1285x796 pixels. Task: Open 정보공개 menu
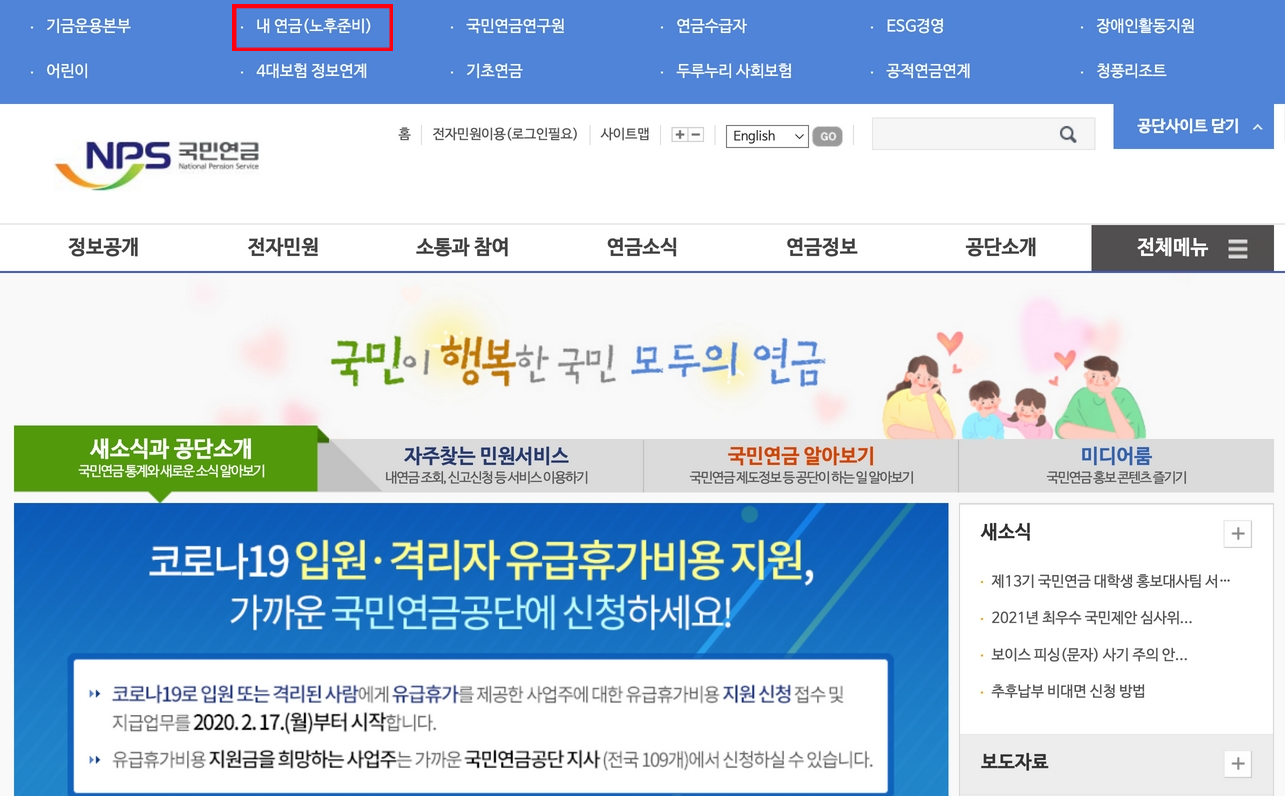(x=103, y=247)
